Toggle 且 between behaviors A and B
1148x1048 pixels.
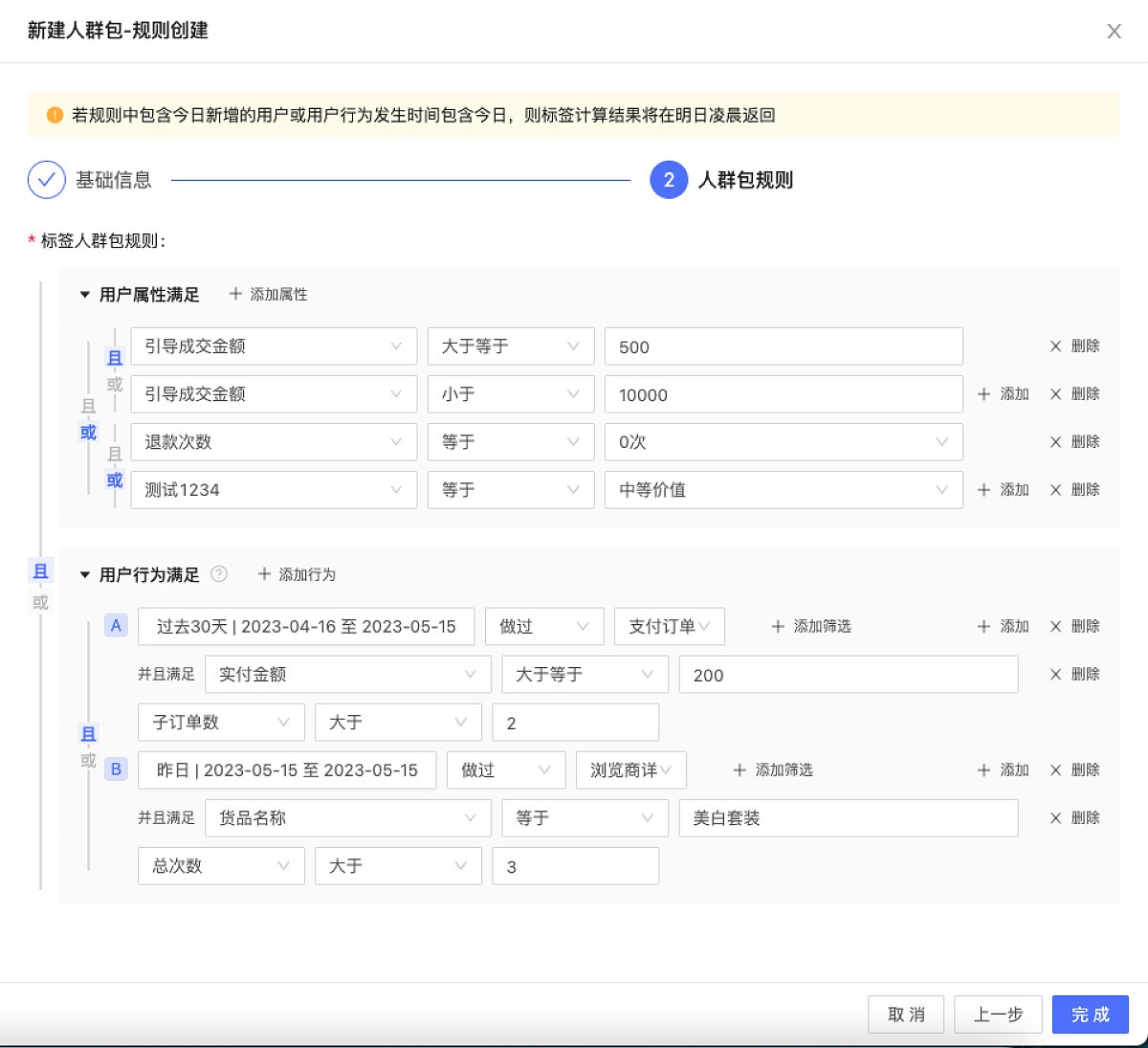click(88, 734)
